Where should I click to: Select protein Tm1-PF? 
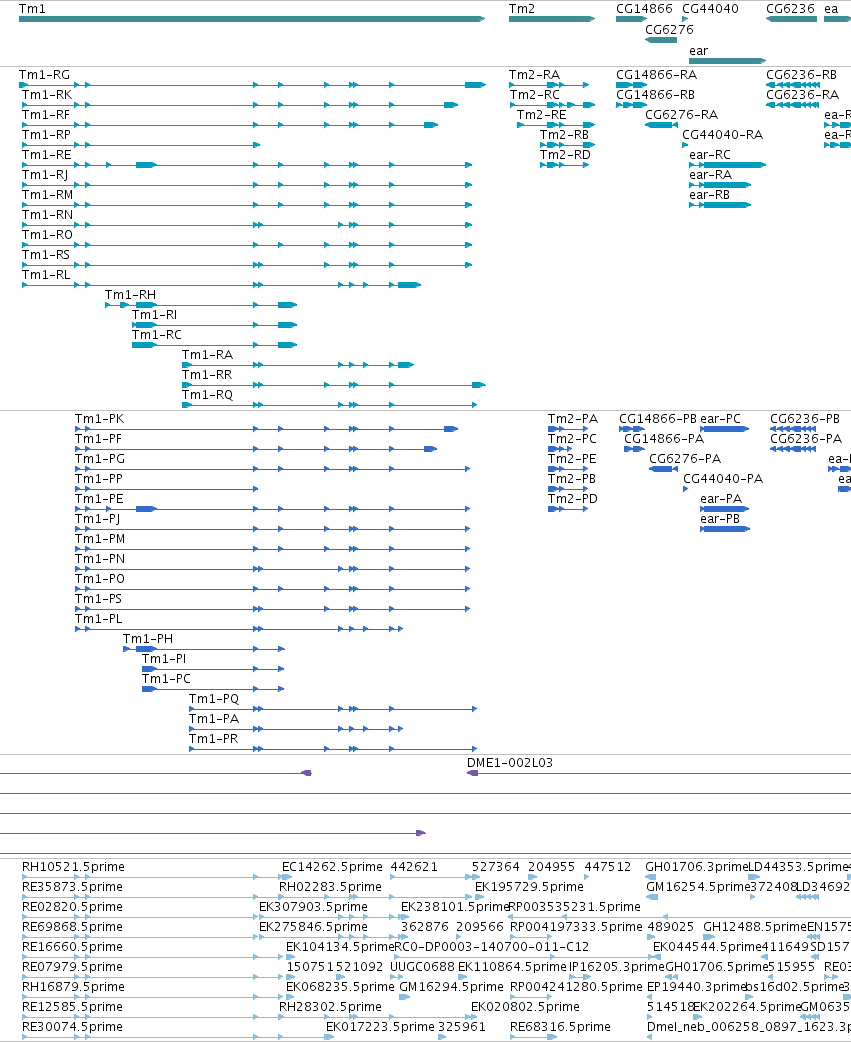tap(256, 449)
